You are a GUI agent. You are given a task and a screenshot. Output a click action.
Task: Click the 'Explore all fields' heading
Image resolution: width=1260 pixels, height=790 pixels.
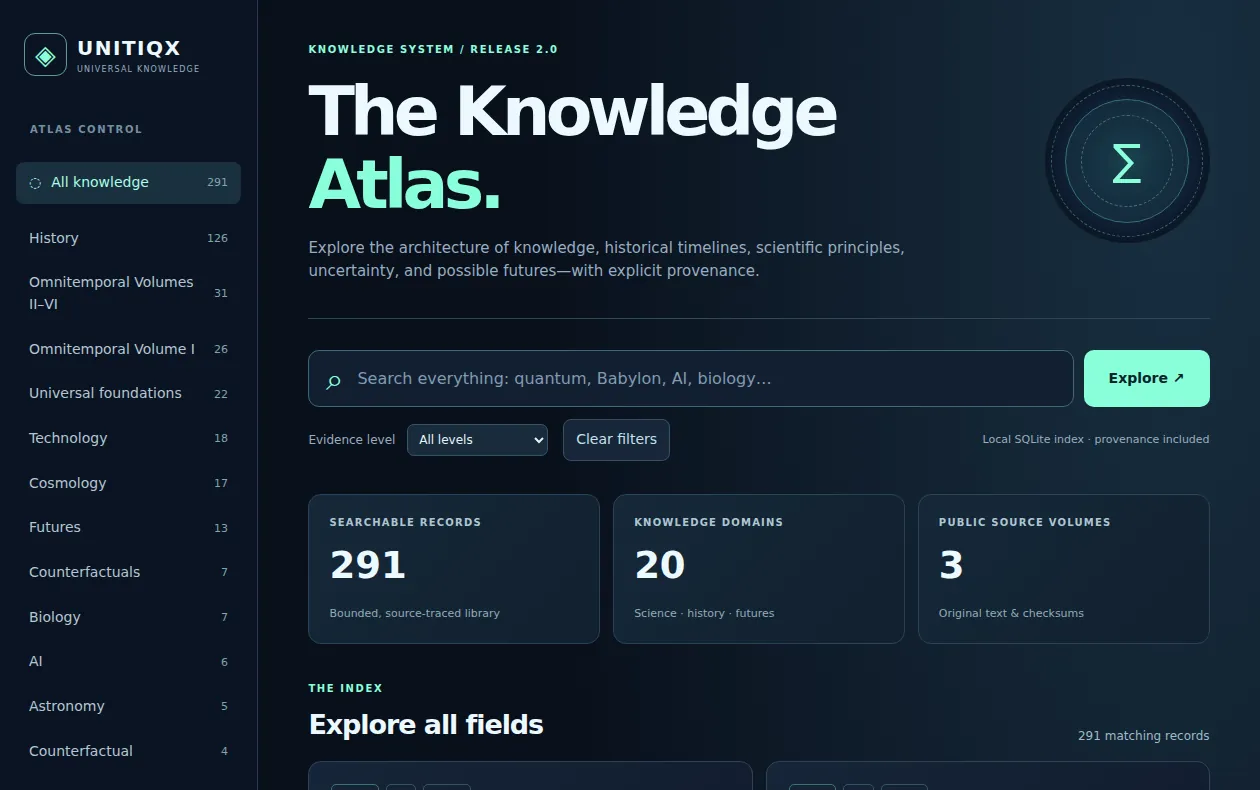coord(426,725)
